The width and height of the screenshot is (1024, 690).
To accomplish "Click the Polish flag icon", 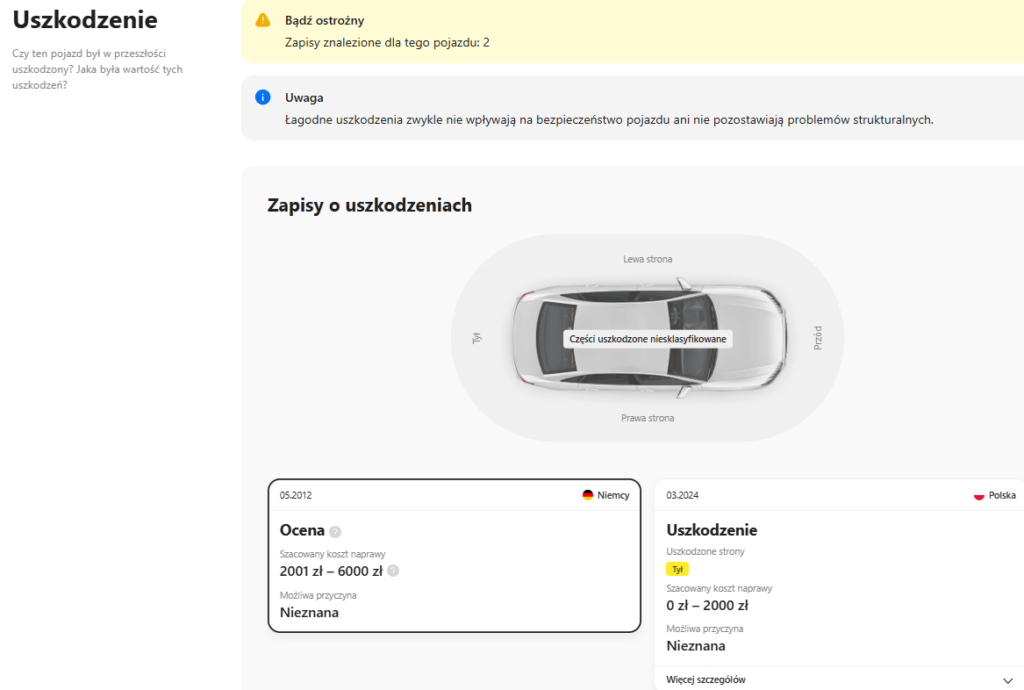I will point(979,496).
